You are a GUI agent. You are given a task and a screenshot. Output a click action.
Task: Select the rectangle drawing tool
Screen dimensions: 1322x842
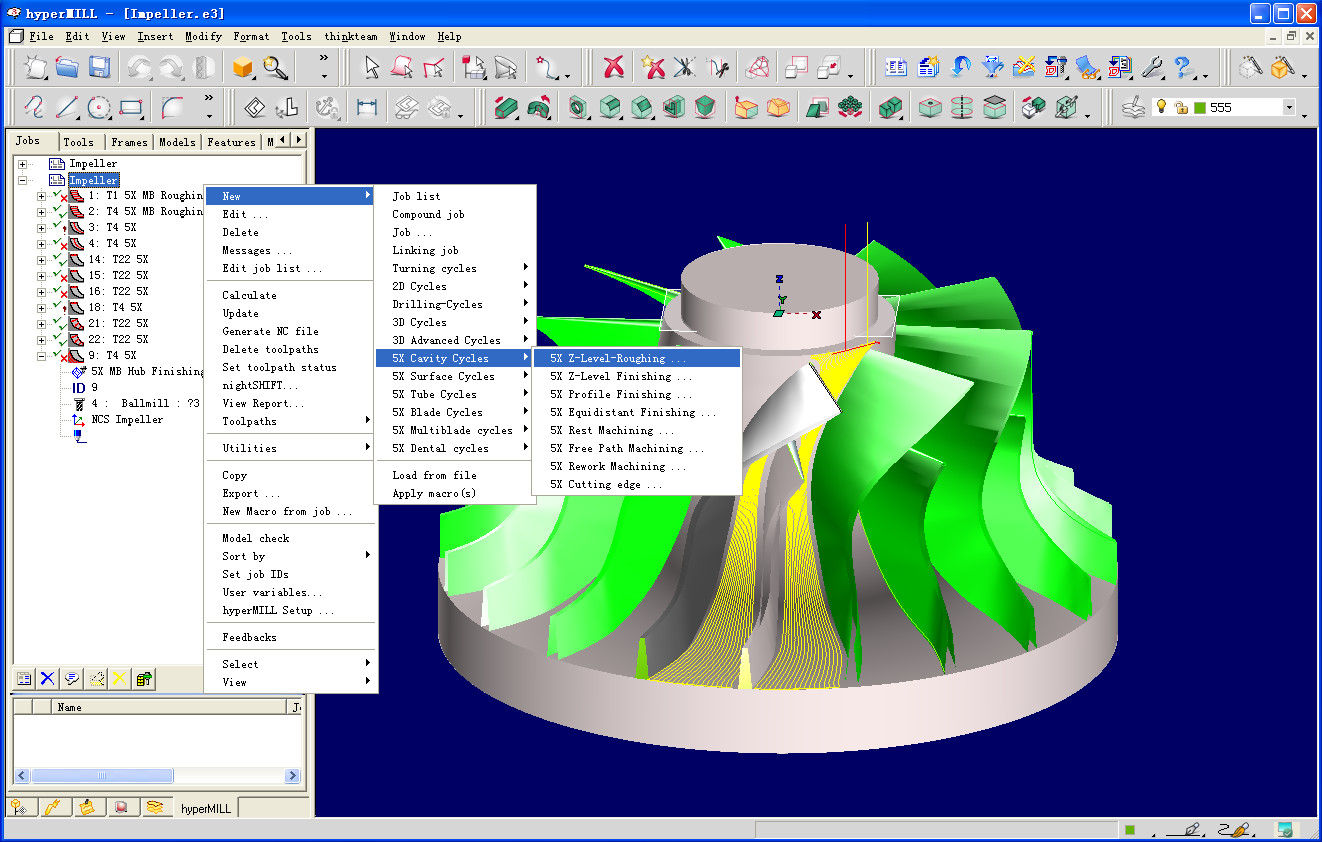(131, 107)
